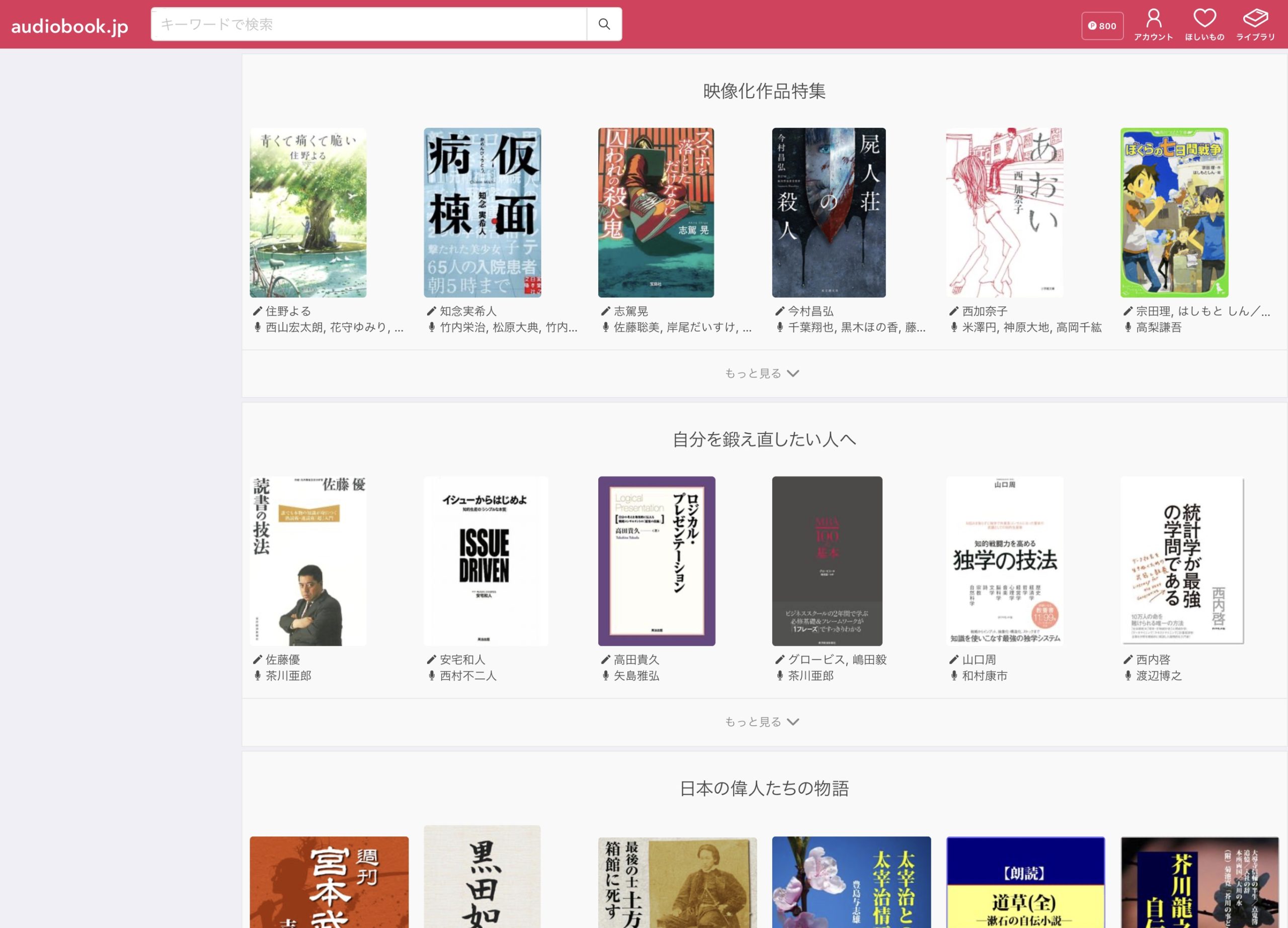Click author name 住野よる
This screenshot has width=1288, height=928.
288,311
